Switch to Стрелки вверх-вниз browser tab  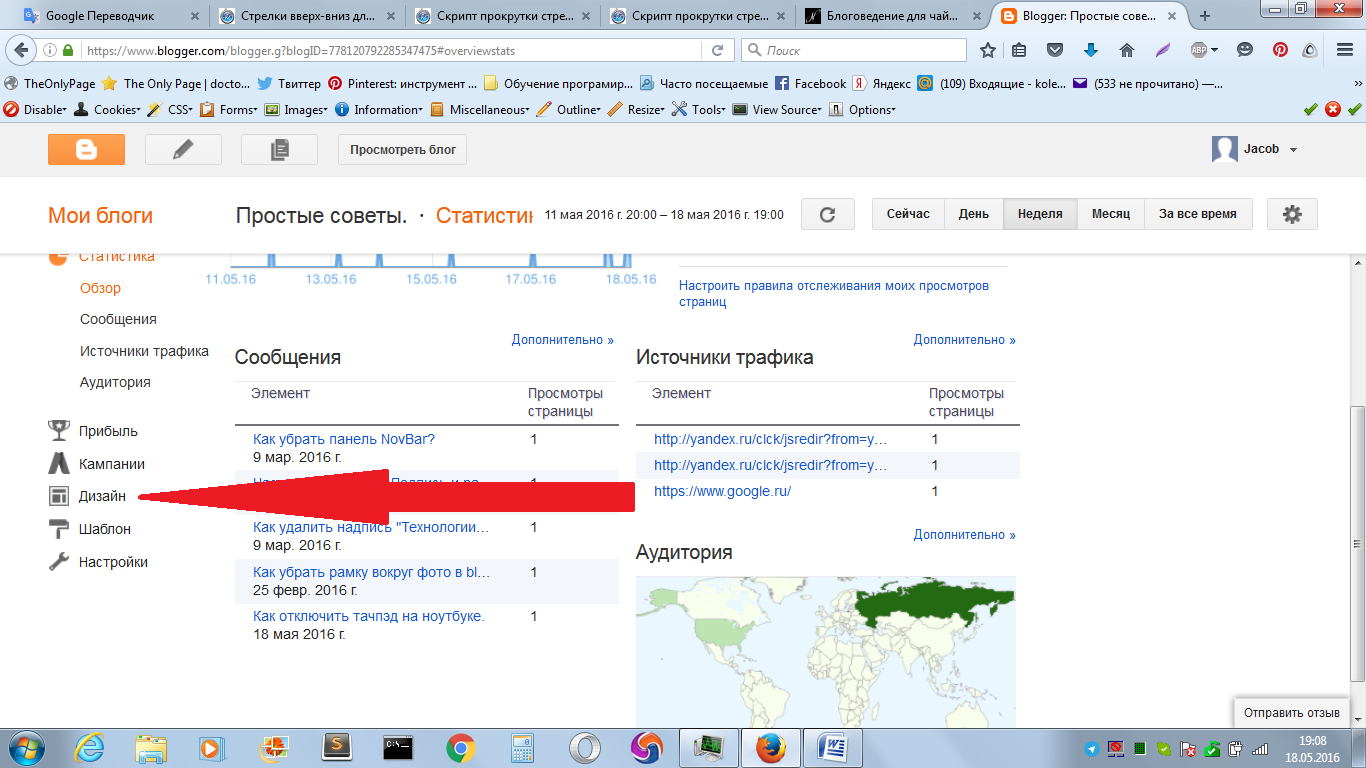pyautogui.click(x=307, y=16)
